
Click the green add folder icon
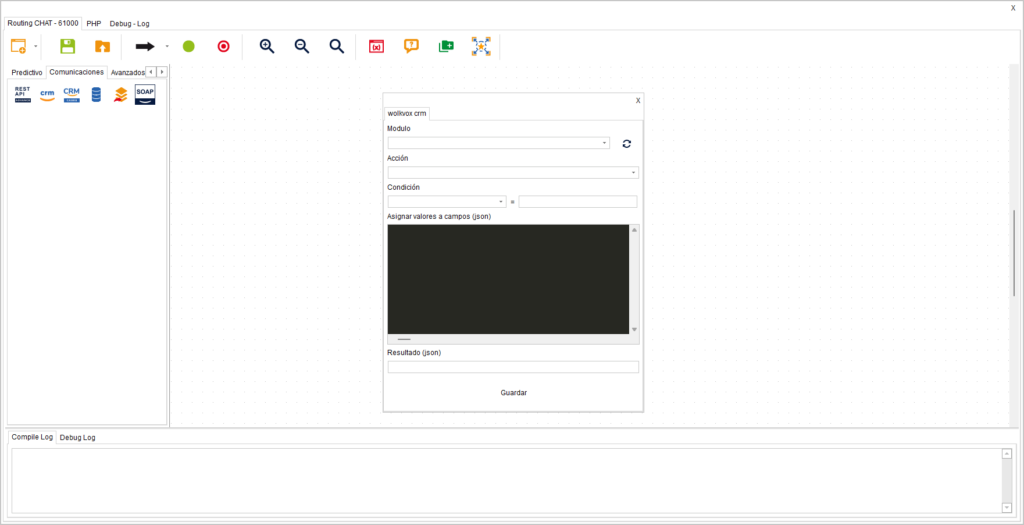pos(446,46)
